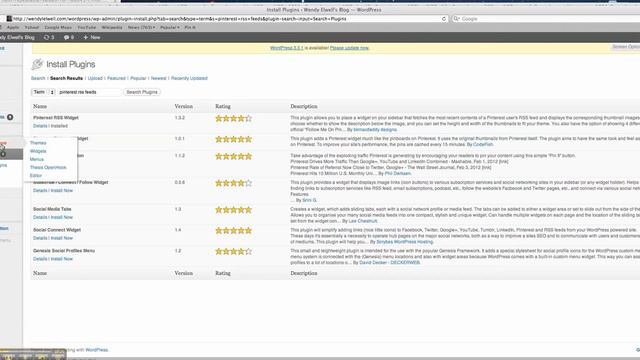Expand the News bookmarks folder
Screen dimensions: 640x360
click(x=141, y=27)
